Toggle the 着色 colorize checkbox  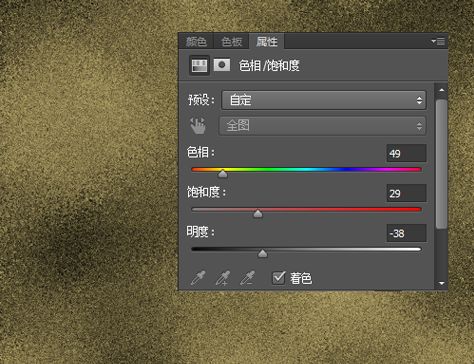279,278
